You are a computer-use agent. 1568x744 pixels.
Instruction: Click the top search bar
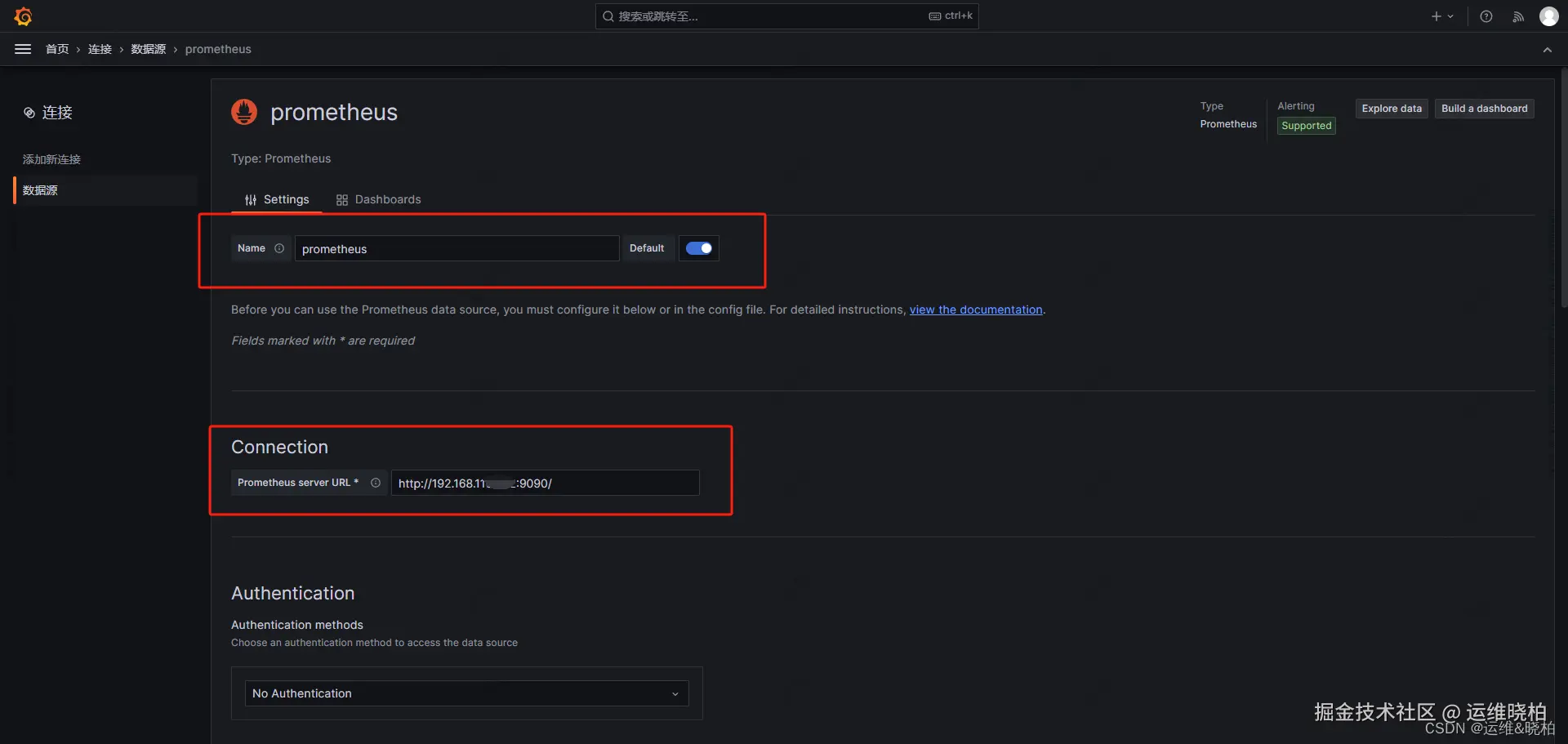(786, 16)
